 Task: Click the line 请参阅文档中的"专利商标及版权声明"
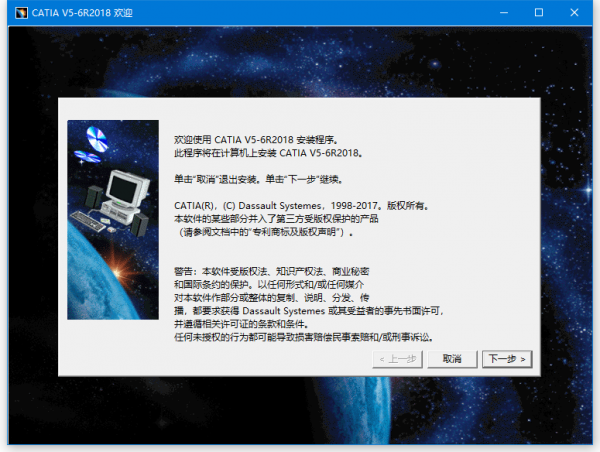click(x=264, y=232)
